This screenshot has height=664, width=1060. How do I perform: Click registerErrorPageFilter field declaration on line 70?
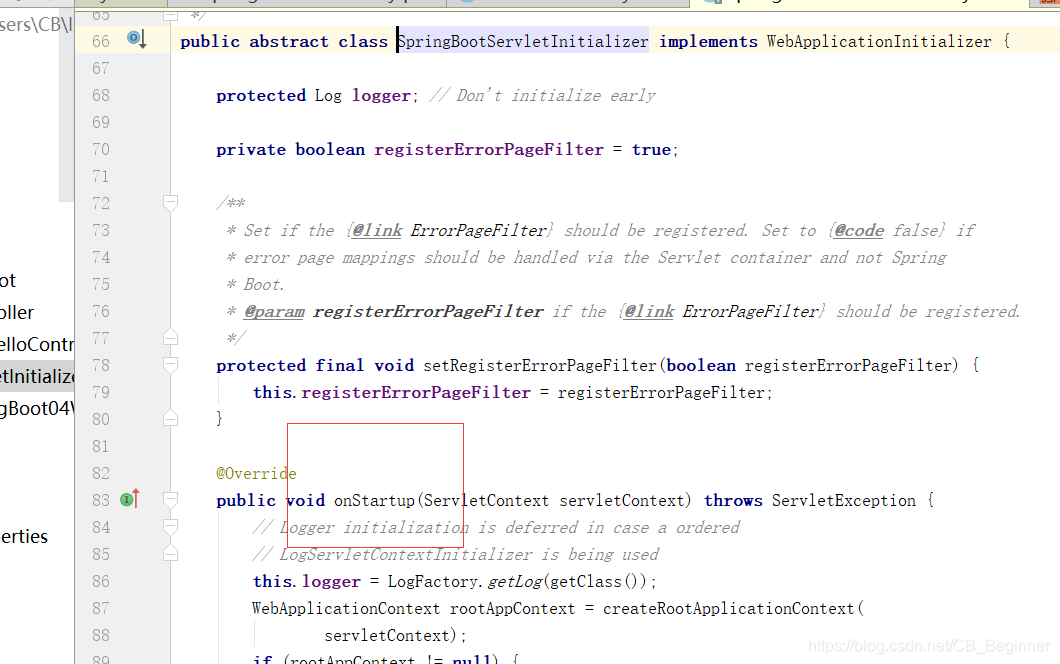489,149
